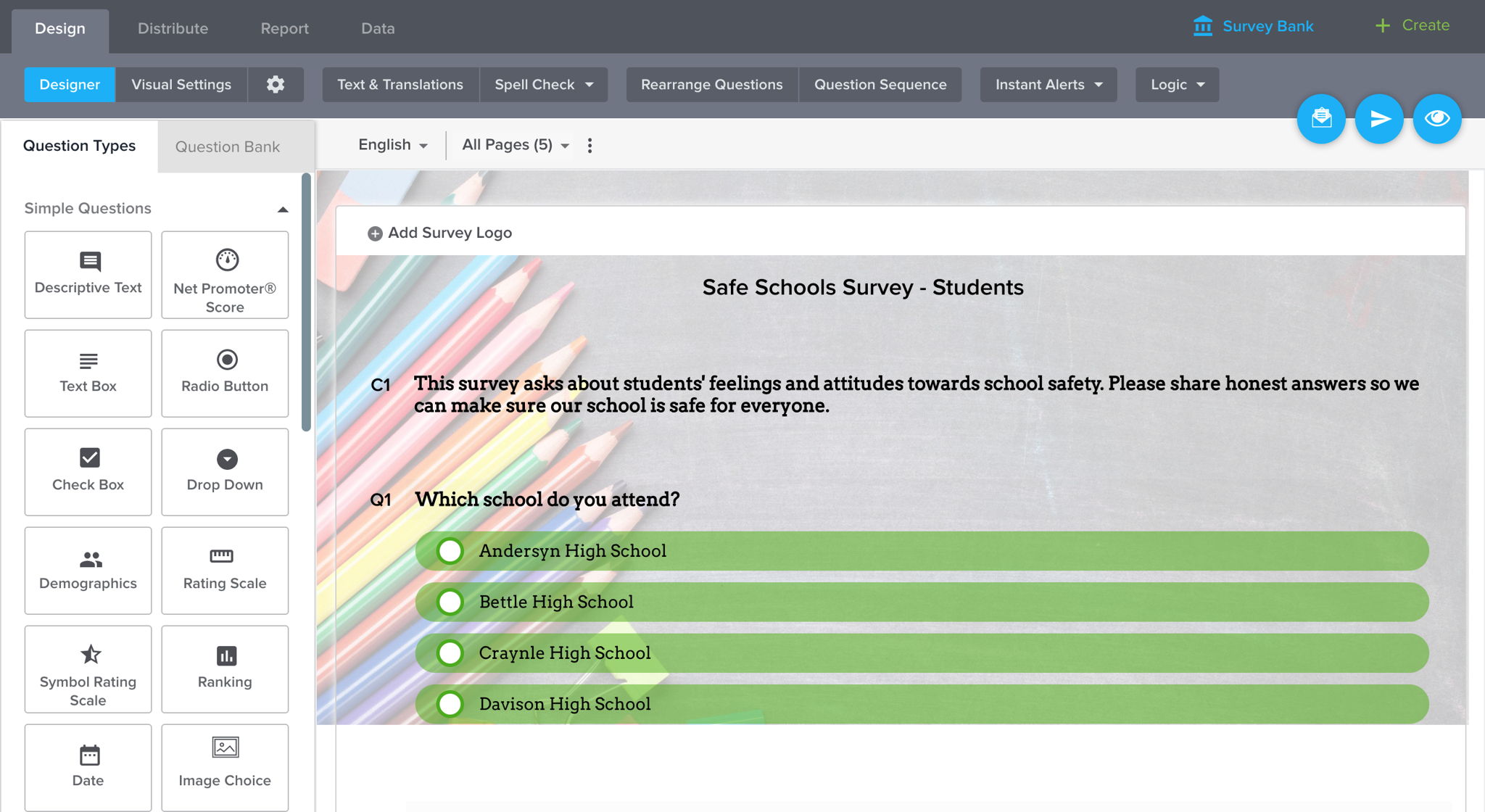Switch to the Question Bank tab
This screenshot has height=812, width=1485.
[x=228, y=146]
